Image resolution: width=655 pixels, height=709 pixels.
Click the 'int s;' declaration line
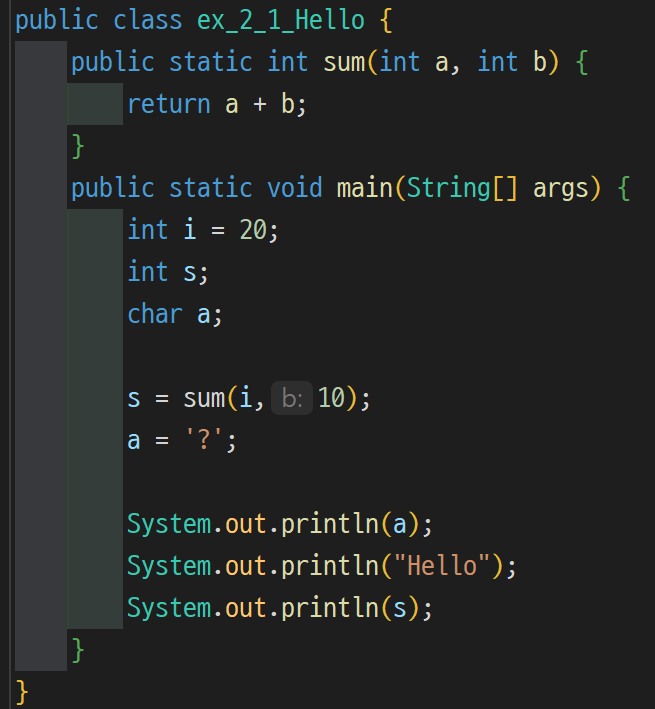[x=168, y=272]
